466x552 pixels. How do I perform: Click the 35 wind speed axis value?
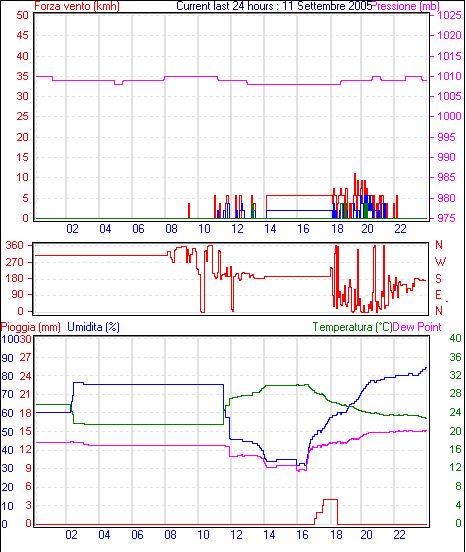point(22,76)
